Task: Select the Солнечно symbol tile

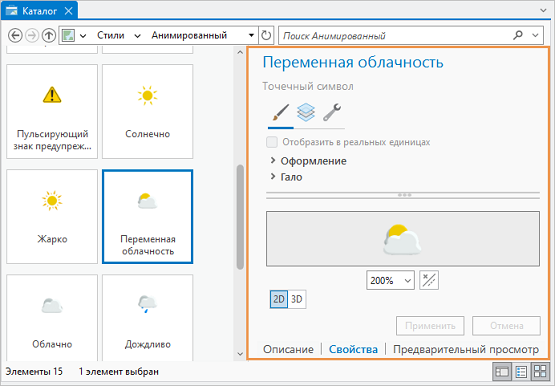Action: 148,111
